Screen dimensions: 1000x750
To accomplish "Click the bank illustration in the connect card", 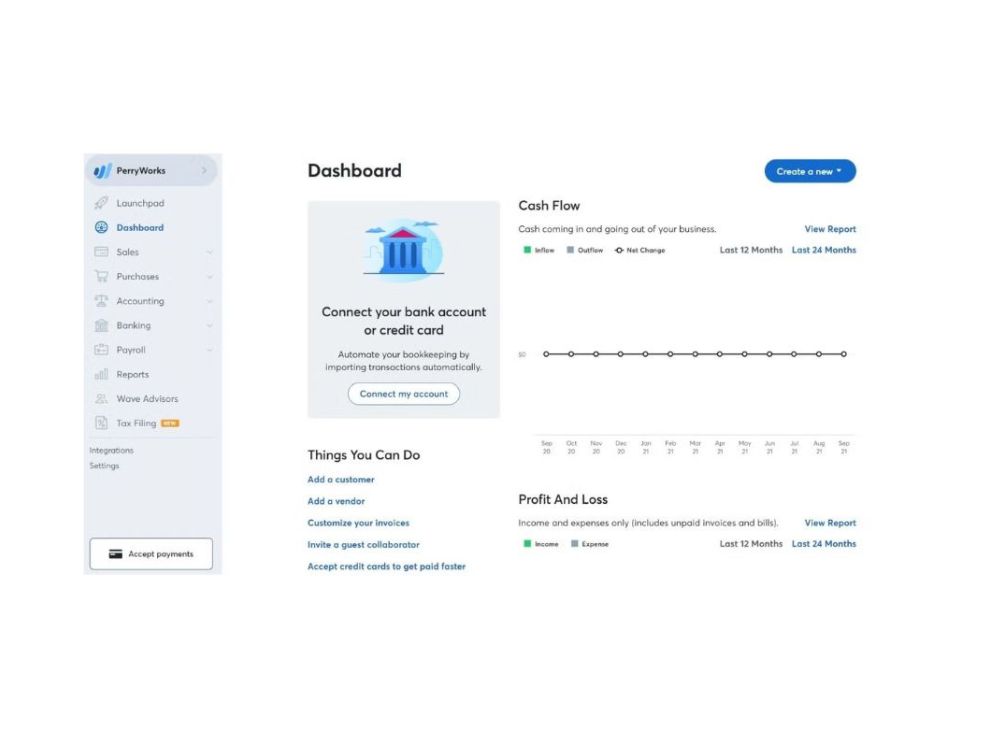I will (x=404, y=249).
